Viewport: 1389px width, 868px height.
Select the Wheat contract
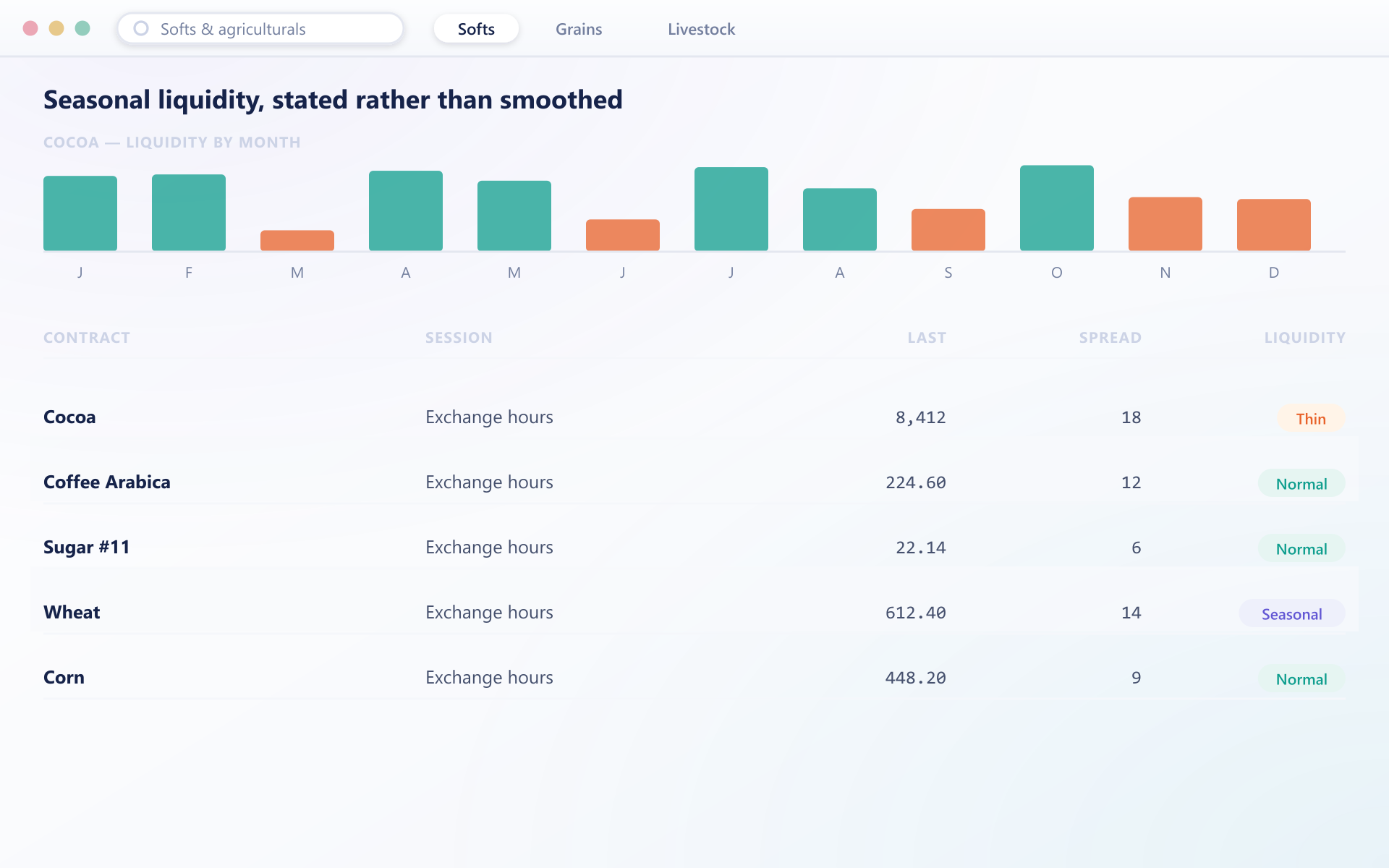72,613
